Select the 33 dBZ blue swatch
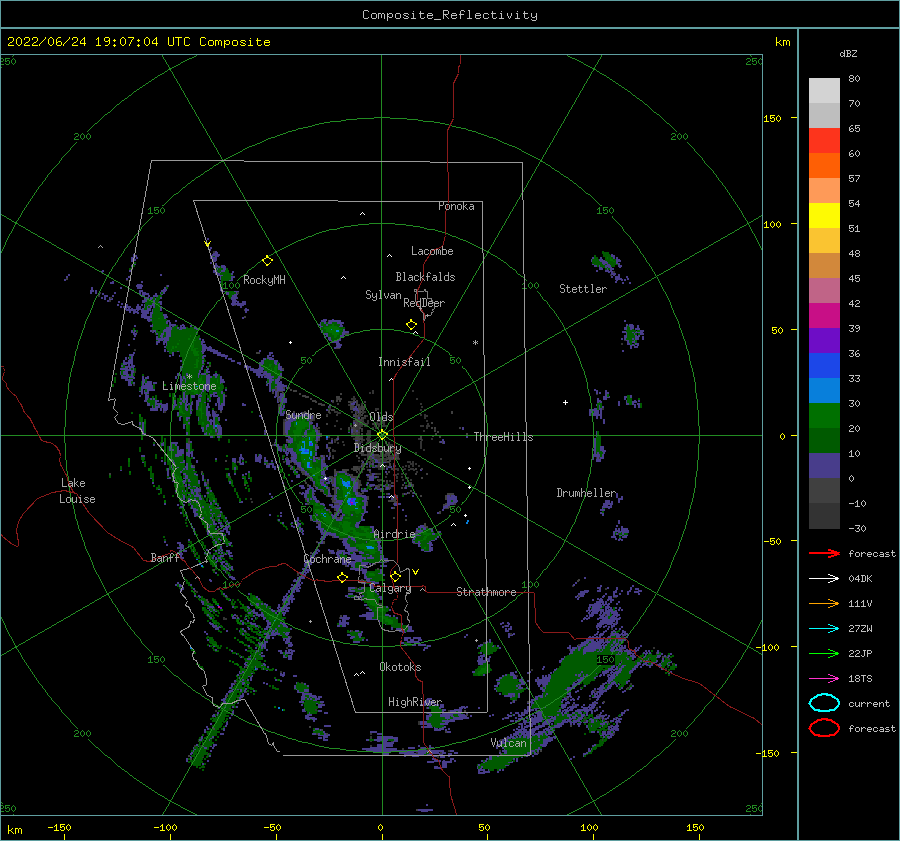 coord(824,366)
